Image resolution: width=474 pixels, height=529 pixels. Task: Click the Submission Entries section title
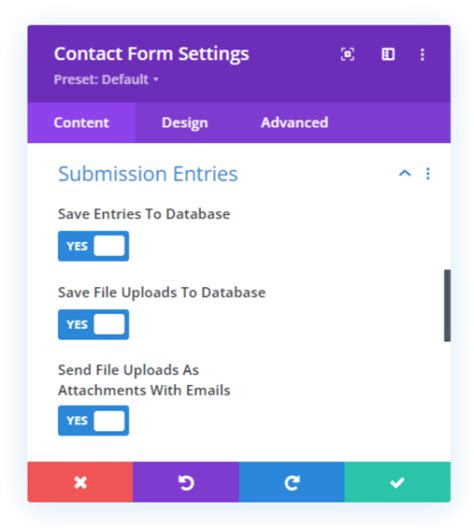(148, 174)
